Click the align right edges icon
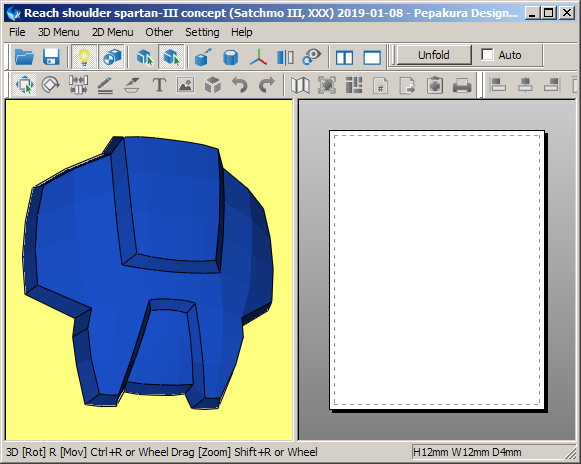581x464 pixels. pyautogui.click(x=552, y=85)
